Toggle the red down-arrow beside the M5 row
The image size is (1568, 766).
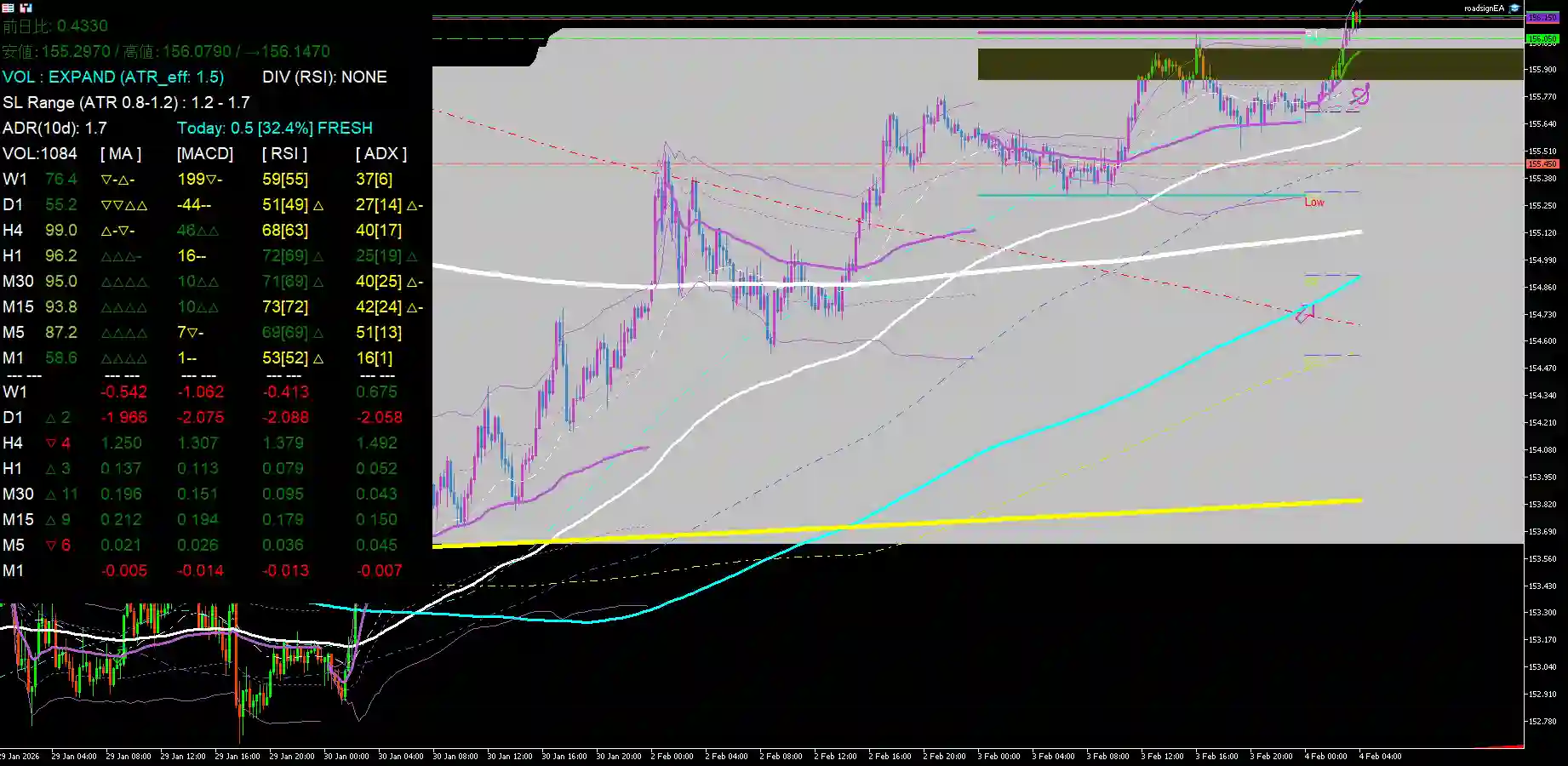(x=49, y=546)
